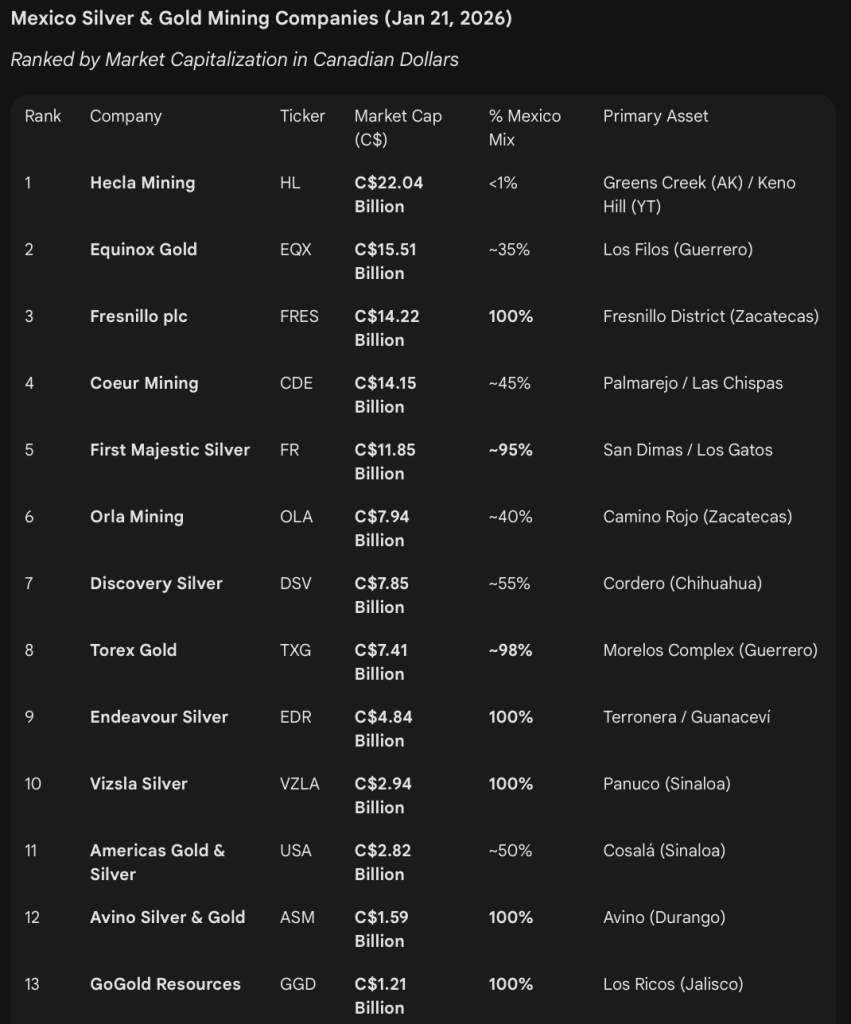Click Cordero (Chihuahua) primary asset cell
This screenshot has width=851, height=1024.
coord(682,583)
